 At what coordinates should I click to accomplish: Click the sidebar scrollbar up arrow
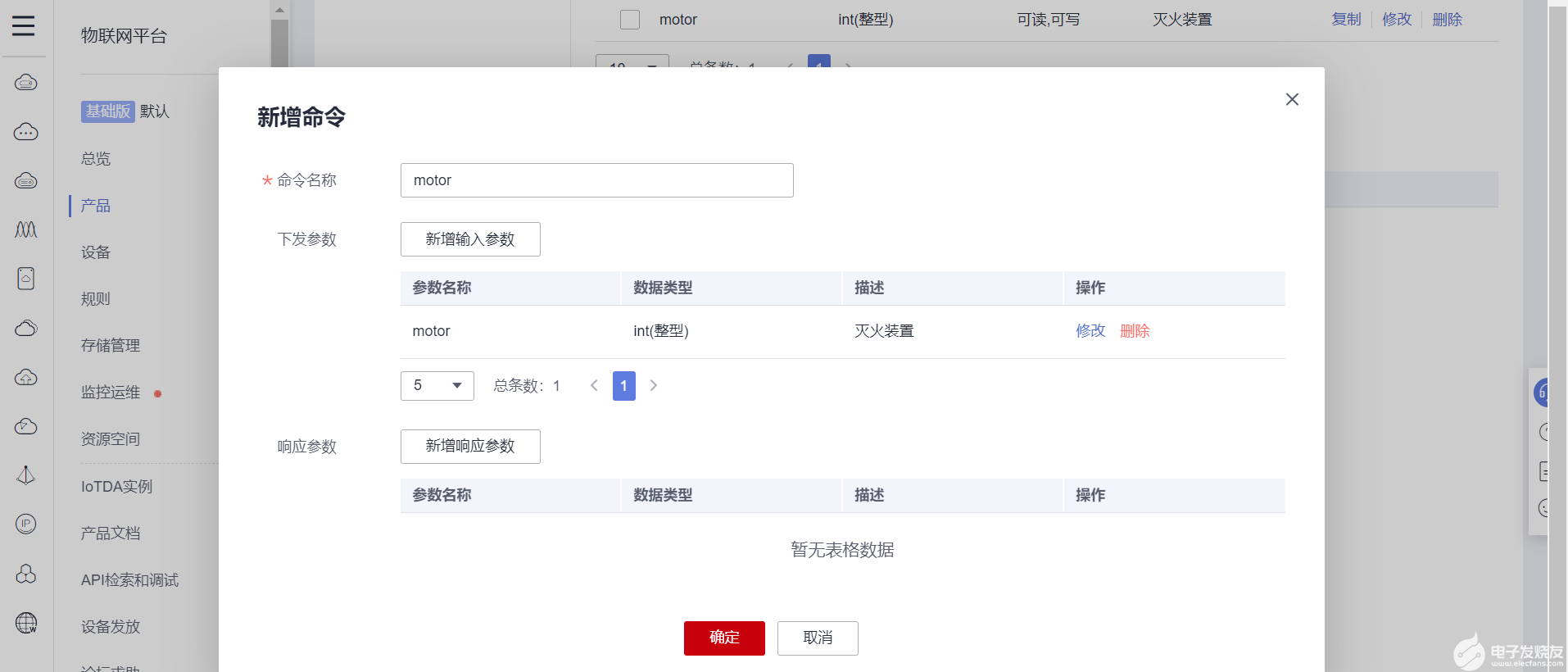coord(279,10)
